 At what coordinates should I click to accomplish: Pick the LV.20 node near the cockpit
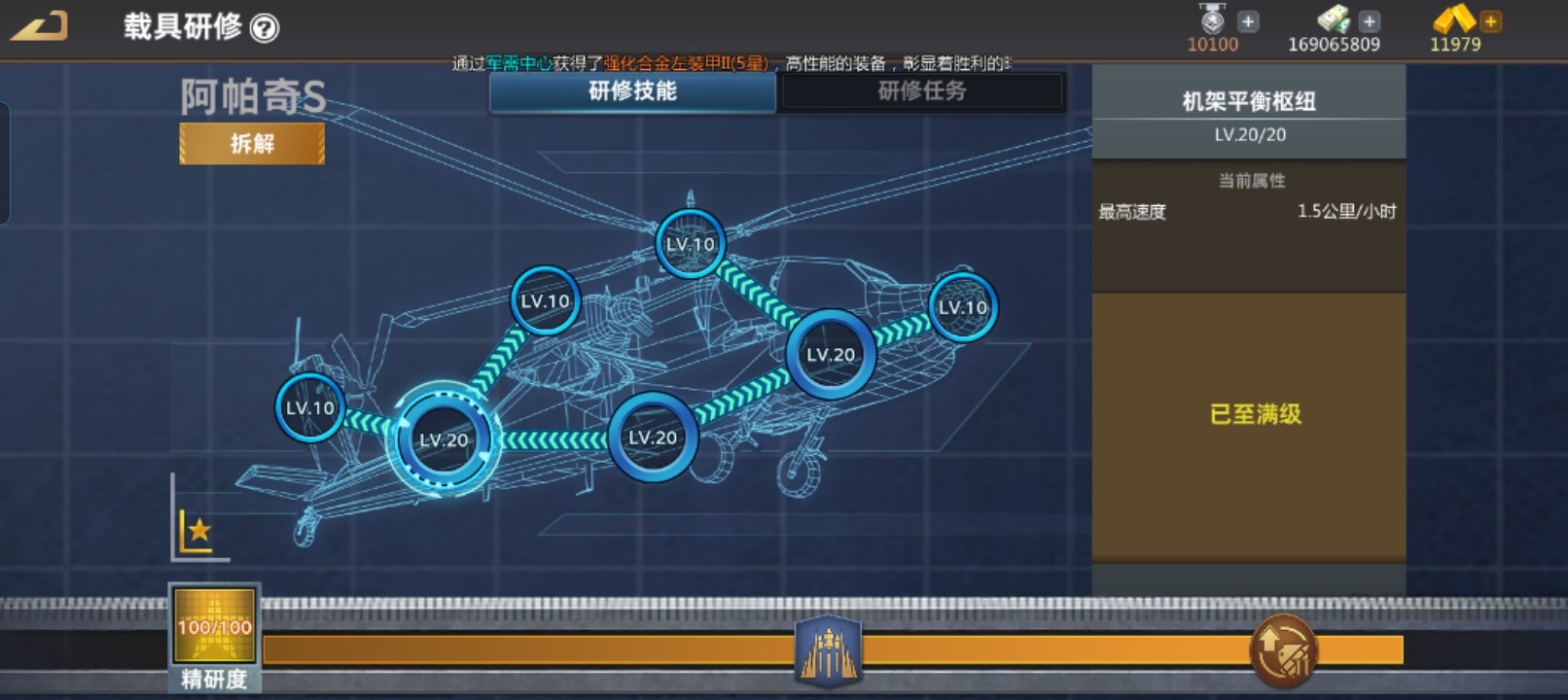[831, 355]
